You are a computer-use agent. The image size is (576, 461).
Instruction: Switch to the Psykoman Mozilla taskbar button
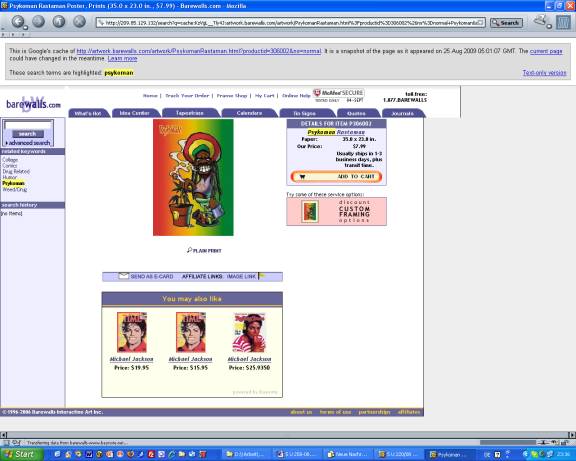pos(450,454)
